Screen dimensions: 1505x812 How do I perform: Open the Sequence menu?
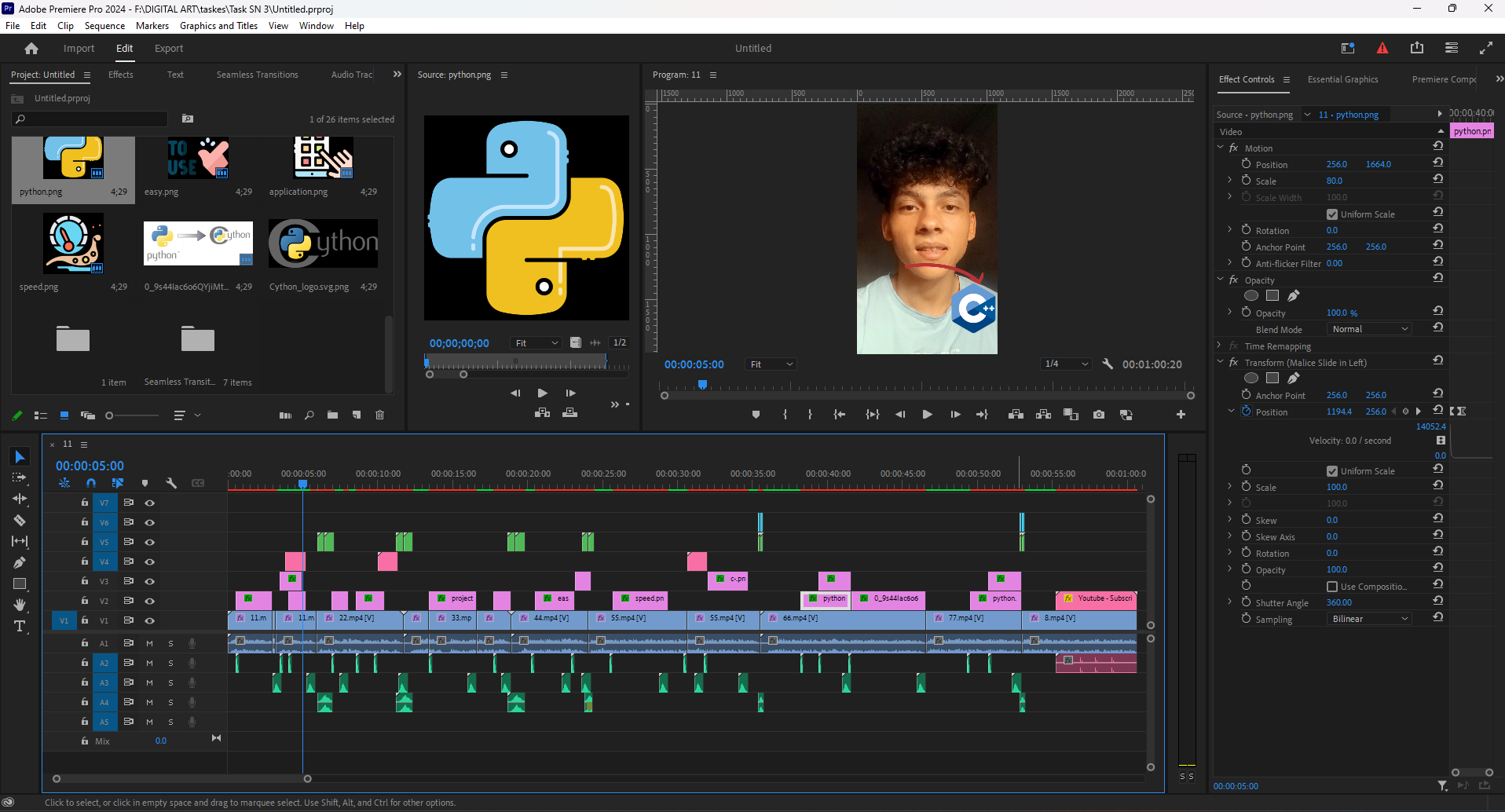(x=104, y=26)
